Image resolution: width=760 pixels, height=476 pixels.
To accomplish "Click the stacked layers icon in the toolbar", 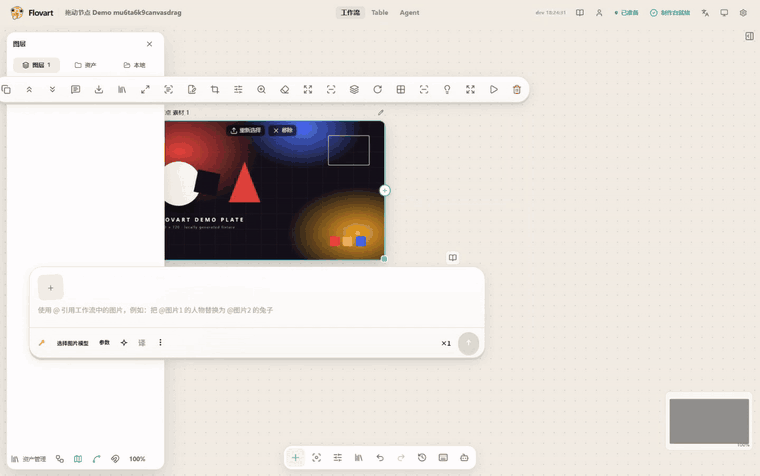I will point(354,90).
